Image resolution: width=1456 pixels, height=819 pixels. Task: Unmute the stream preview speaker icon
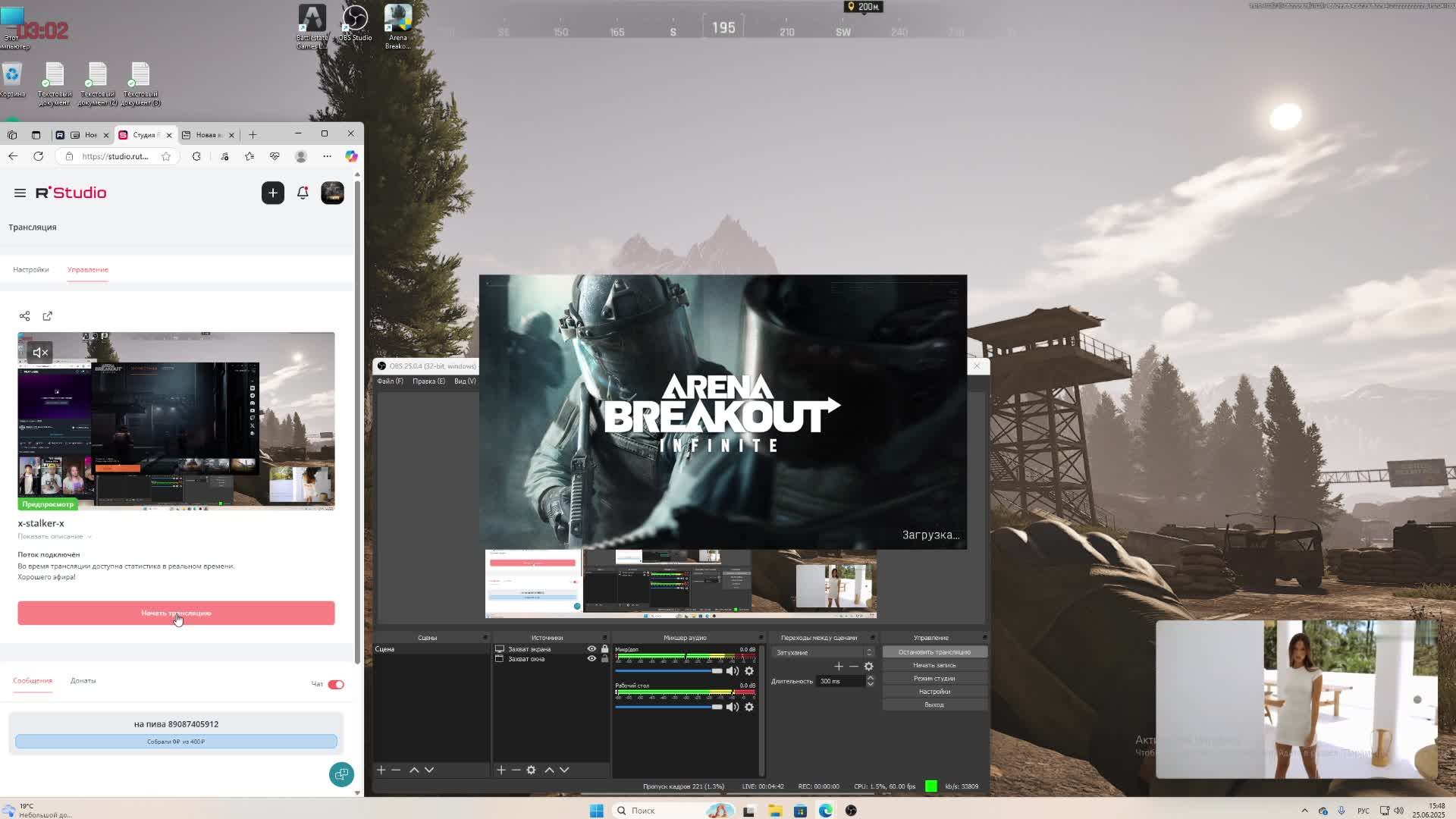click(x=40, y=352)
